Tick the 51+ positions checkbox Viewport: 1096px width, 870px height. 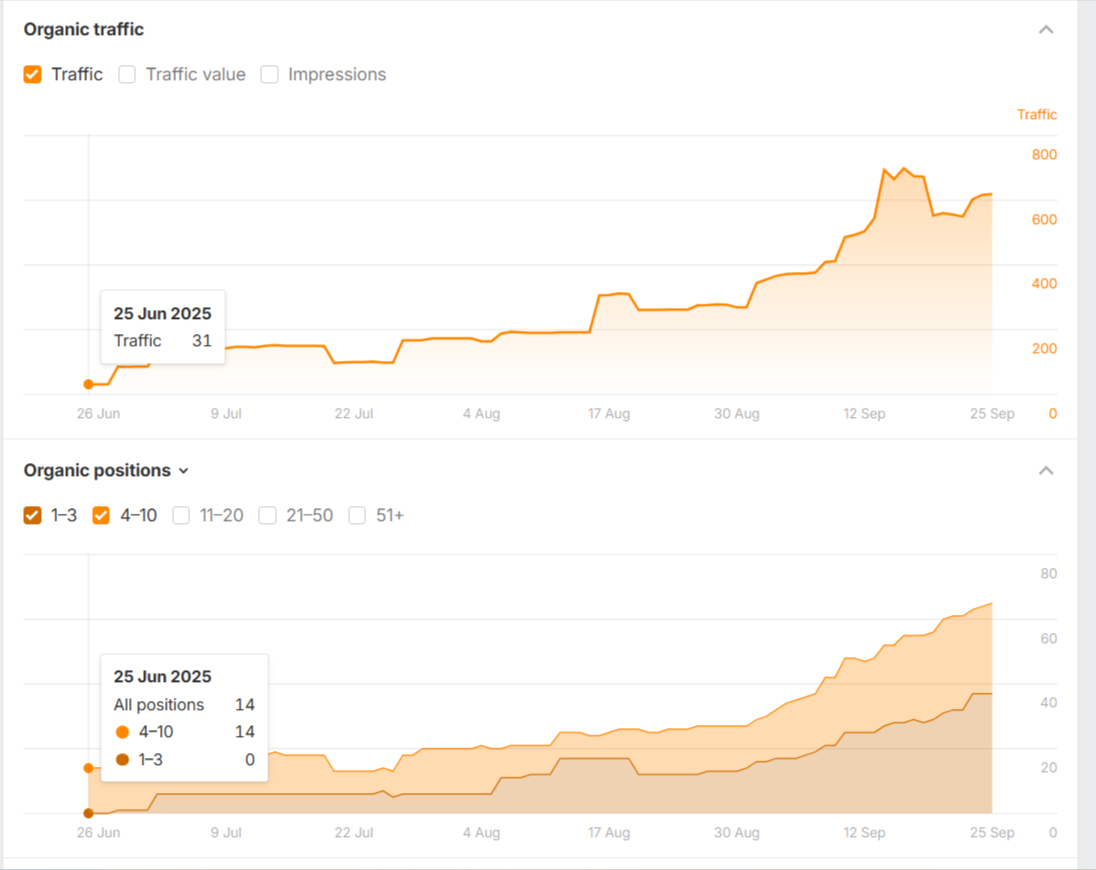coord(357,516)
